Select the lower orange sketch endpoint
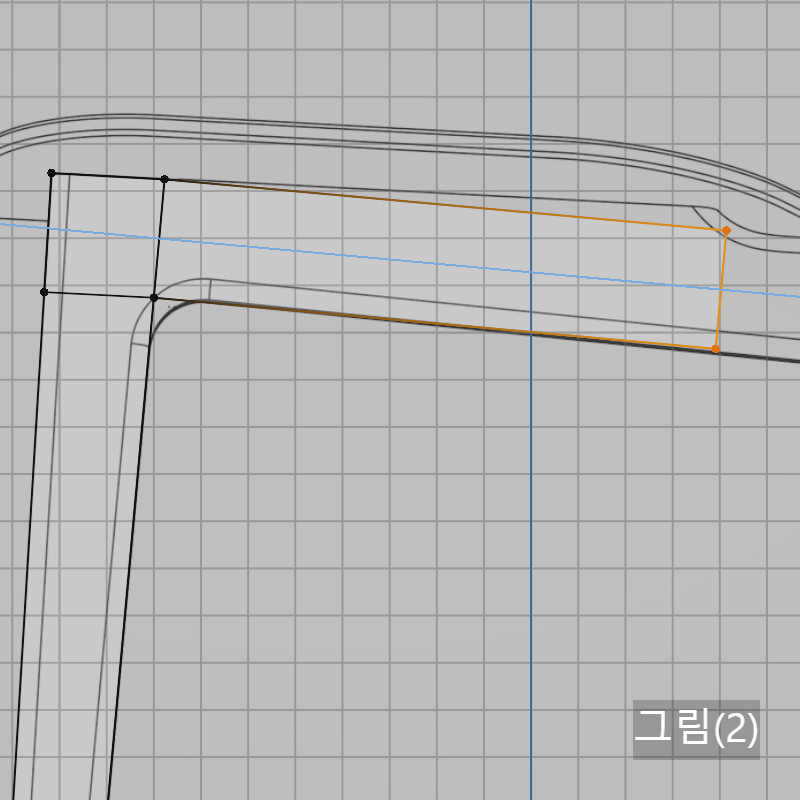Screen dimensions: 800x800 715,349
